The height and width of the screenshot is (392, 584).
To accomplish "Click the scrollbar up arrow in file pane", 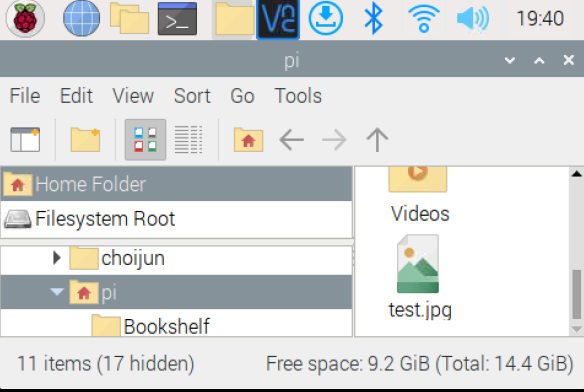I will point(576,173).
